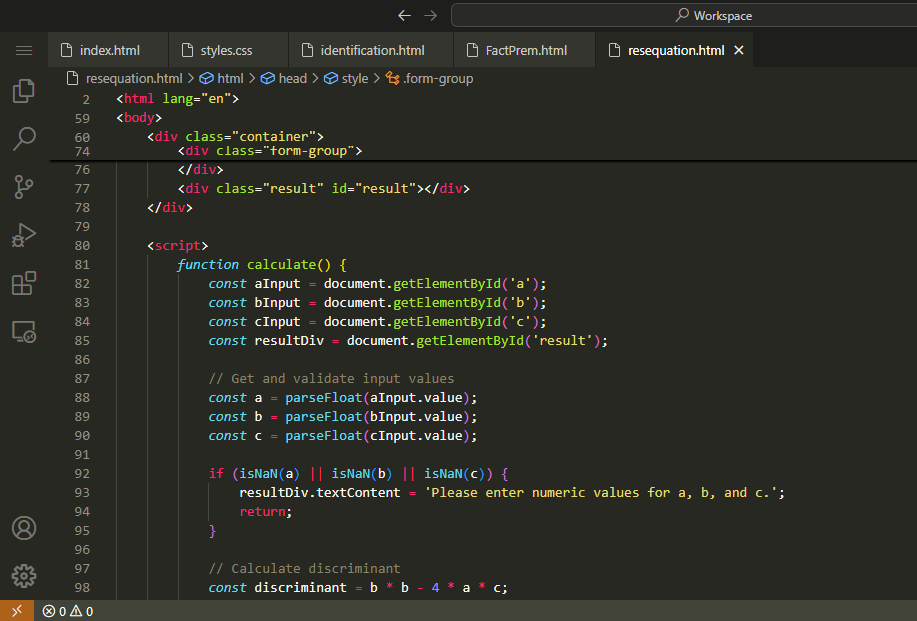Open errors and warnings problems panel
This screenshot has width=917, height=621.
(x=68, y=611)
